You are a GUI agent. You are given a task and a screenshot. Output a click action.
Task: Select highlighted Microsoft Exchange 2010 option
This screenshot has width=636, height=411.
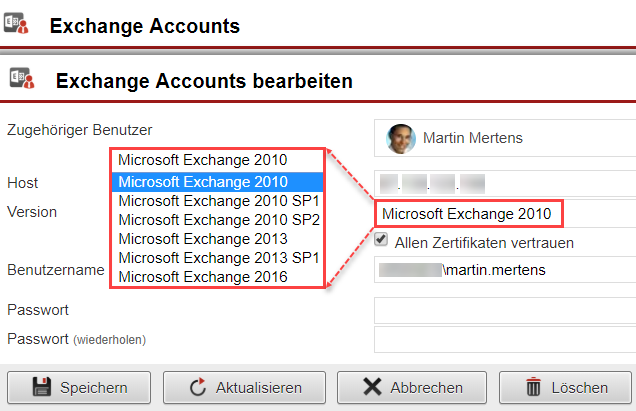click(218, 182)
